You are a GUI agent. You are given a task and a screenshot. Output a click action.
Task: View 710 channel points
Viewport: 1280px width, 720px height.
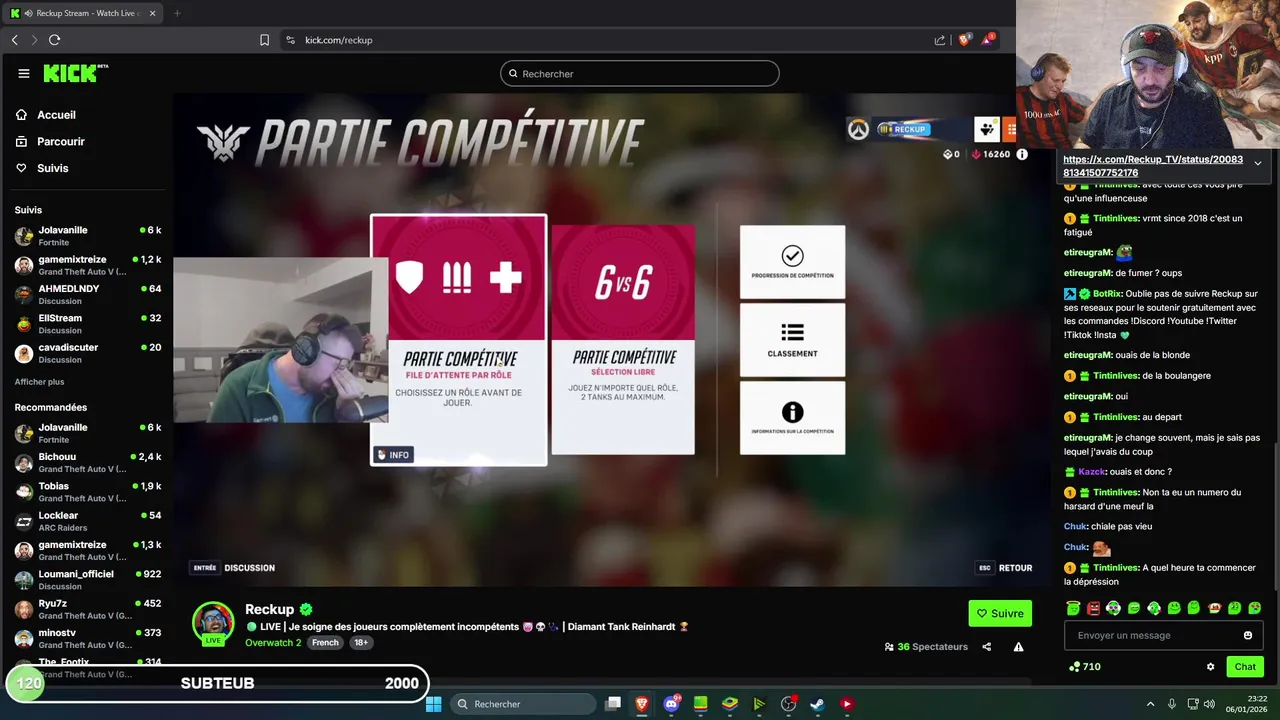1084,667
